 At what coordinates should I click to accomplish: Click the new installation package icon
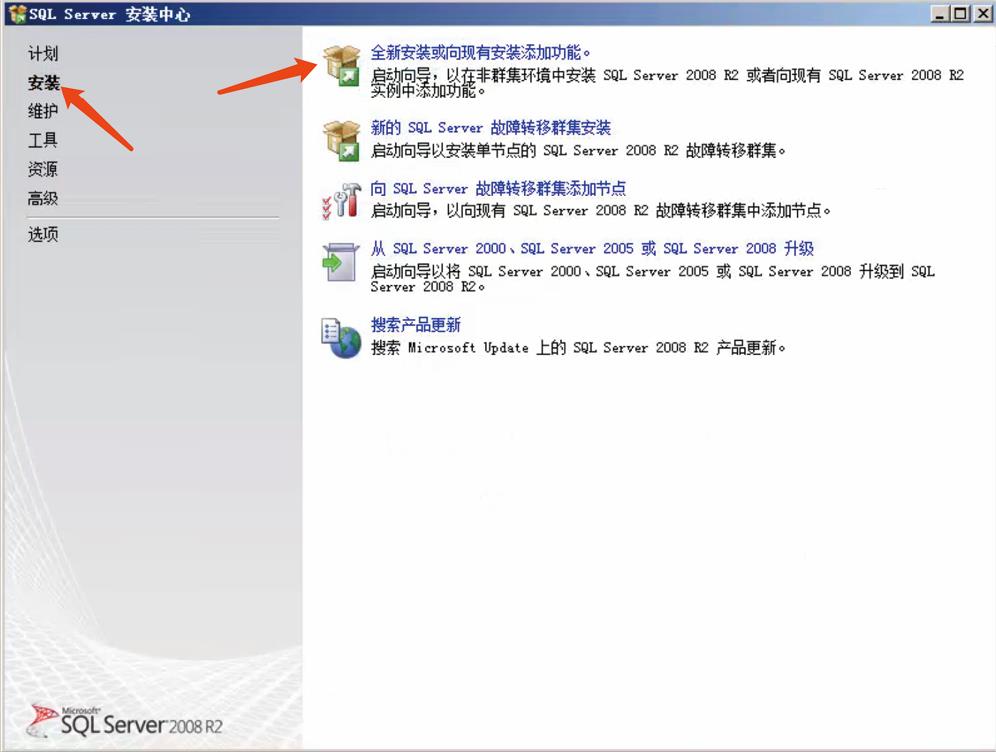[x=342, y=66]
